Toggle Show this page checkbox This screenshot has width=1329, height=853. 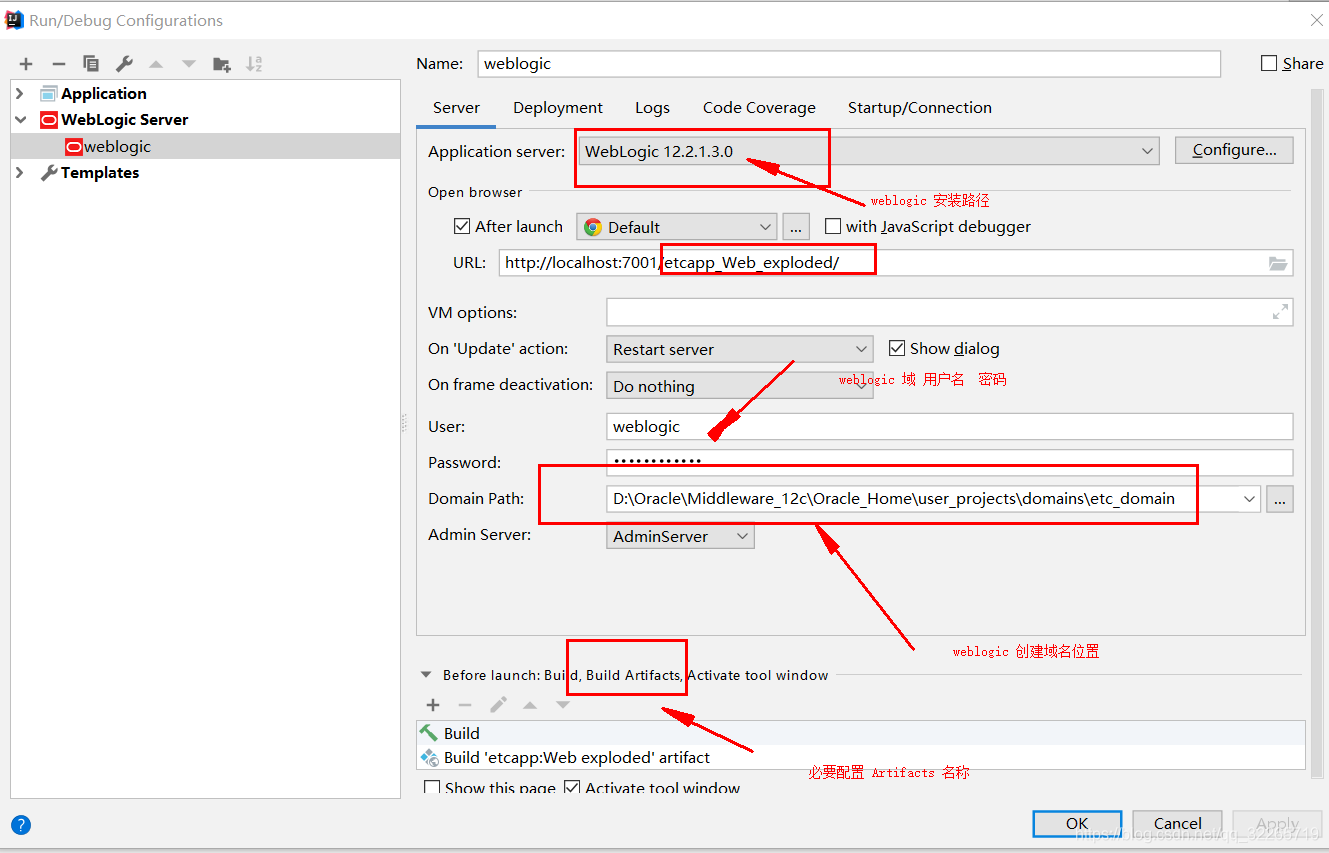432,788
